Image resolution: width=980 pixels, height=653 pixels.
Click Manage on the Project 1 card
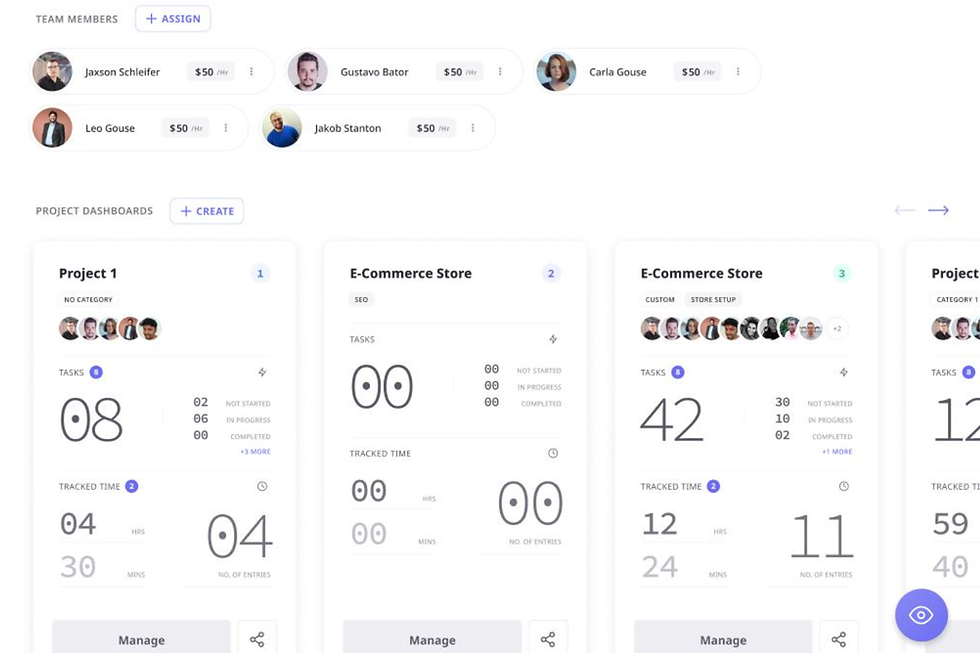(141, 639)
